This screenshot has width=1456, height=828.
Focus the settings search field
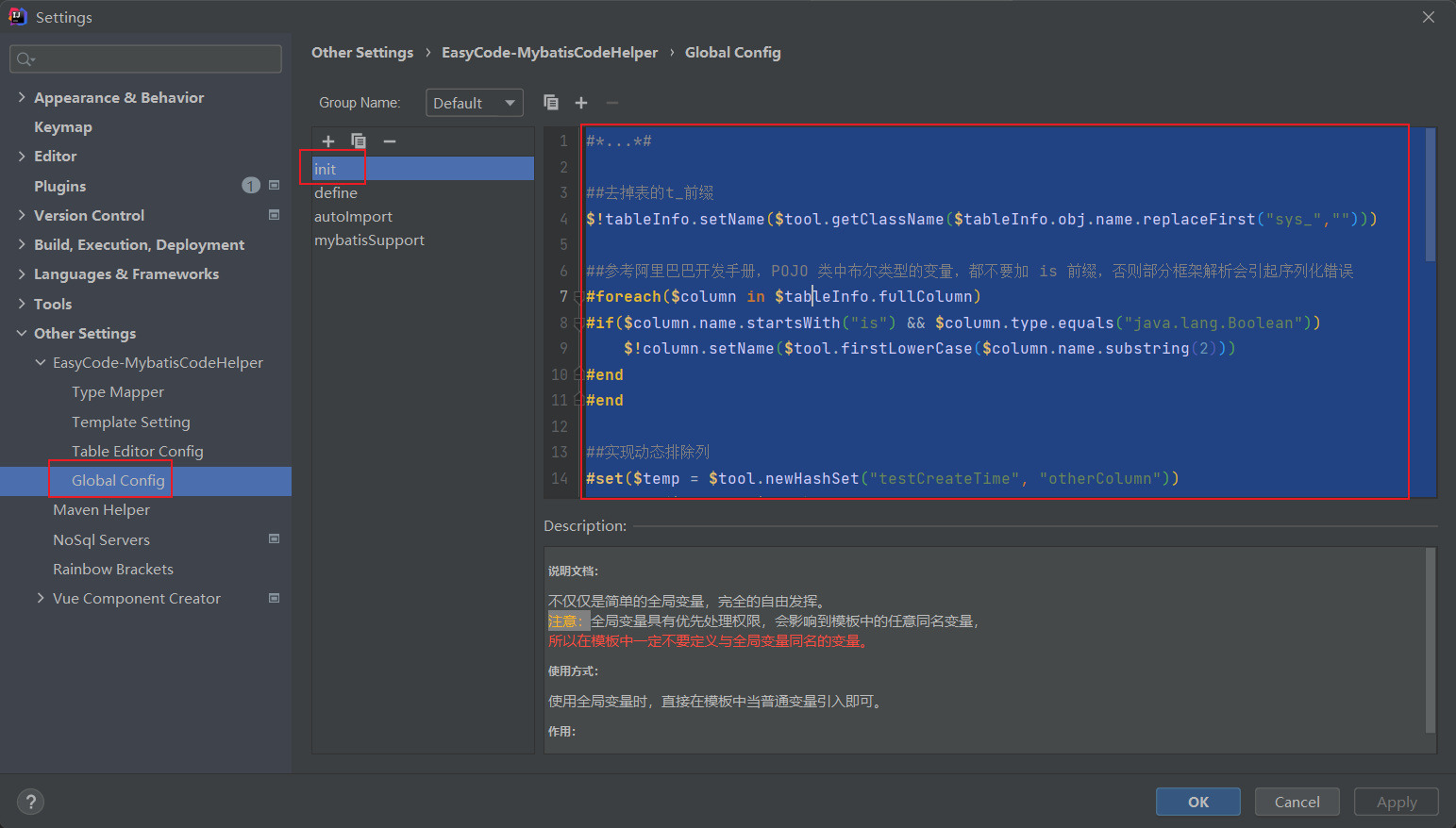pos(146,58)
